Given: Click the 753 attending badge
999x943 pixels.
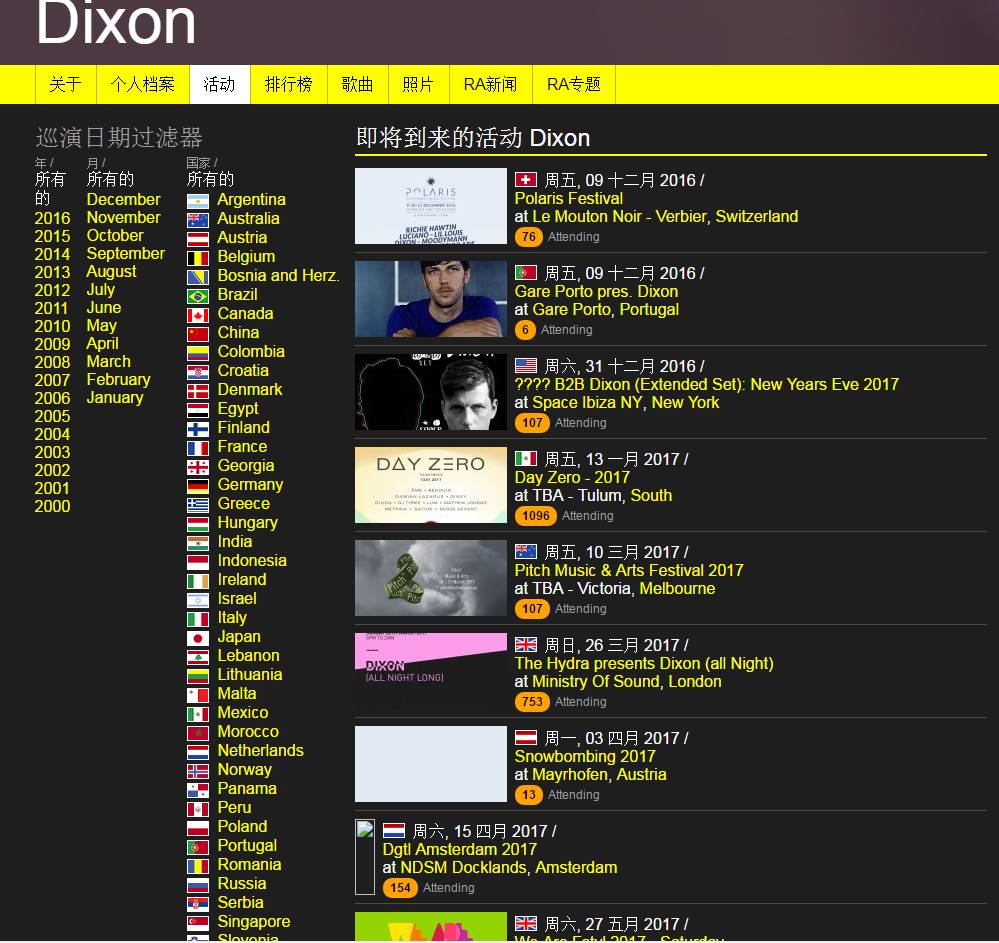Looking at the screenshot, I should pyautogui.click(x=532, y=702).
